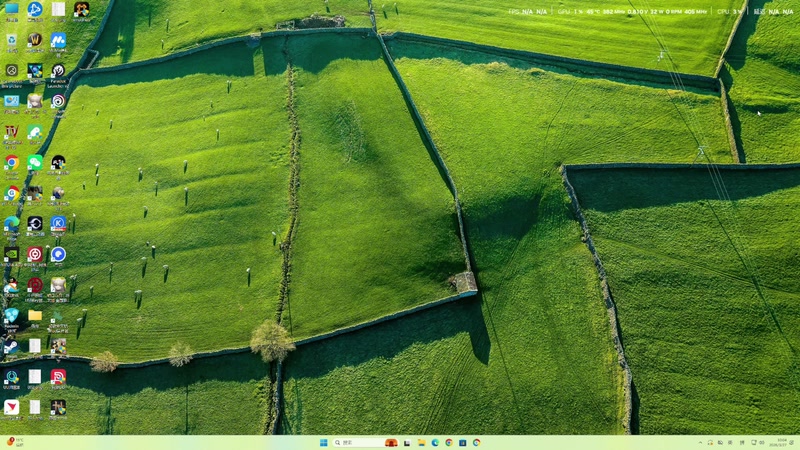Launch the Paradox Launcher shortcut
The width and height of the screenshot is (800, 450).
(x=58, y=72)
